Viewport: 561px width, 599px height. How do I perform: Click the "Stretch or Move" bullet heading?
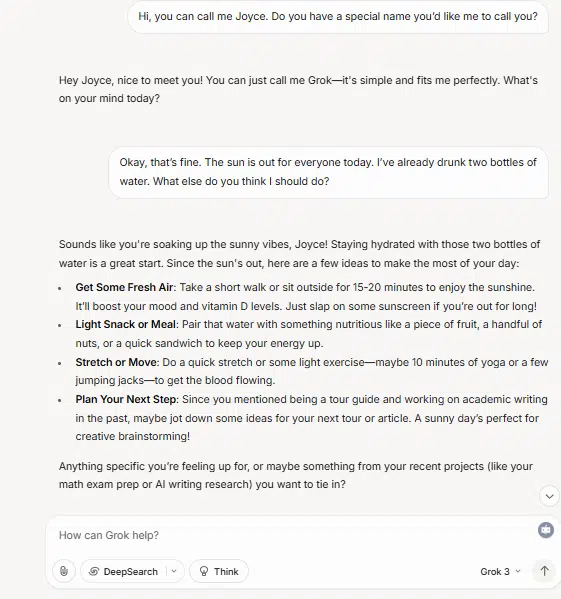116,362
